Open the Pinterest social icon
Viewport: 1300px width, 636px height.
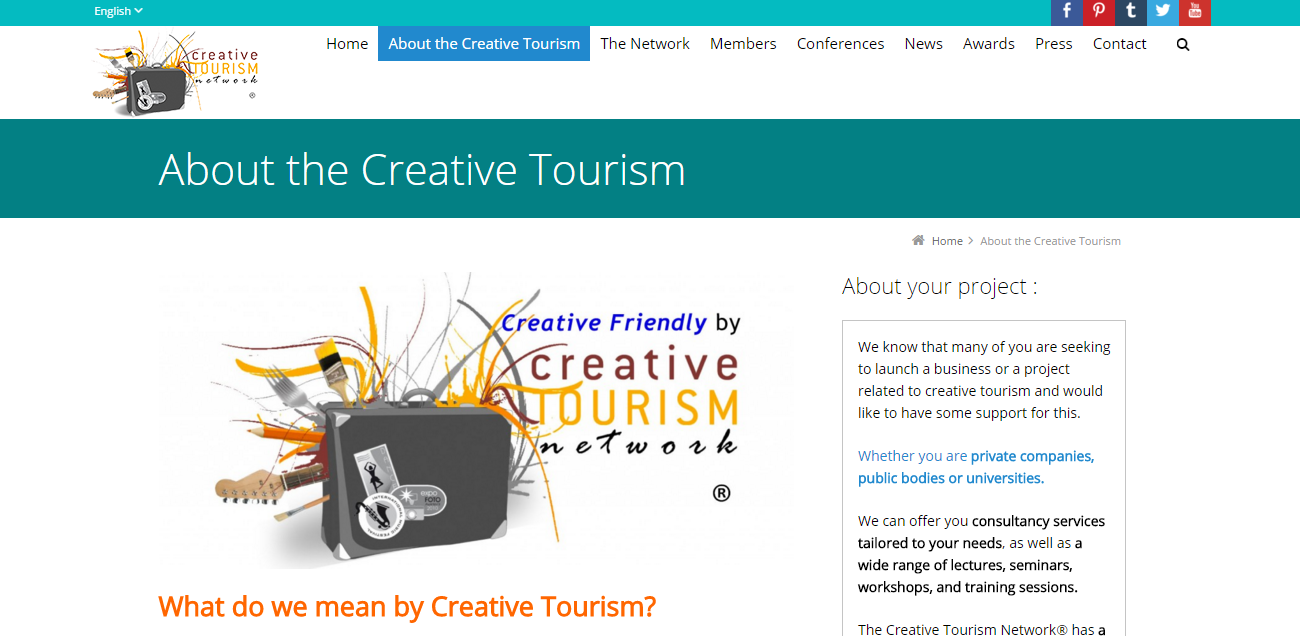point(1099,12)
